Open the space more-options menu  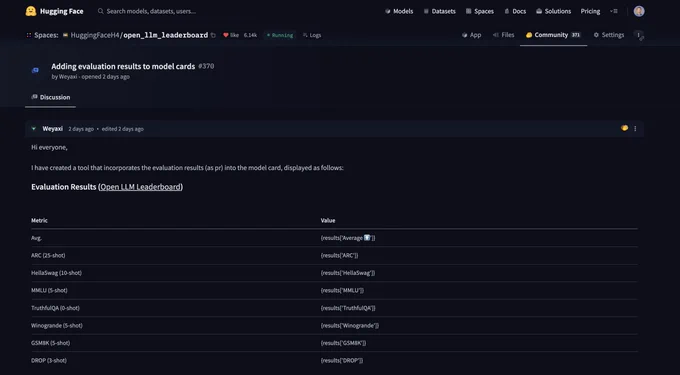638,35
